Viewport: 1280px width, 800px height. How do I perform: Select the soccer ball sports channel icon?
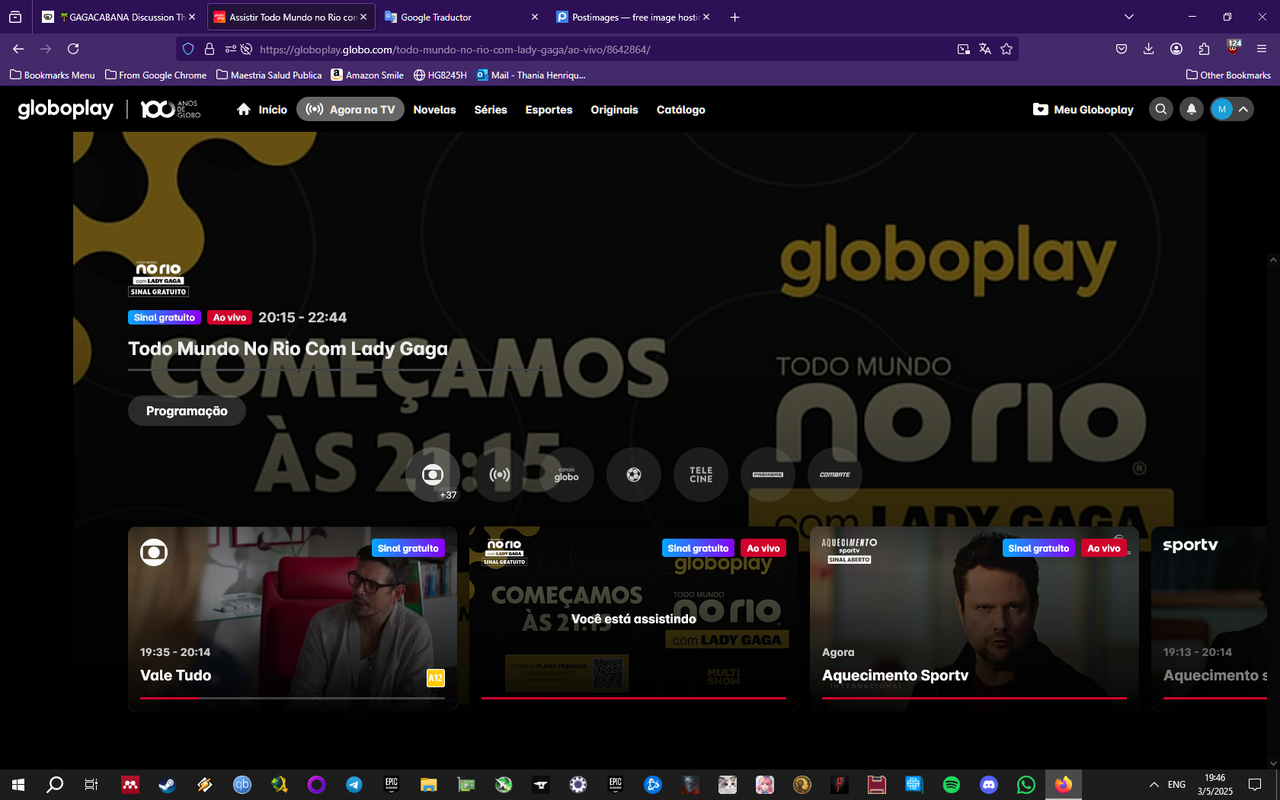pyautogui.click(x=634, y=474)
